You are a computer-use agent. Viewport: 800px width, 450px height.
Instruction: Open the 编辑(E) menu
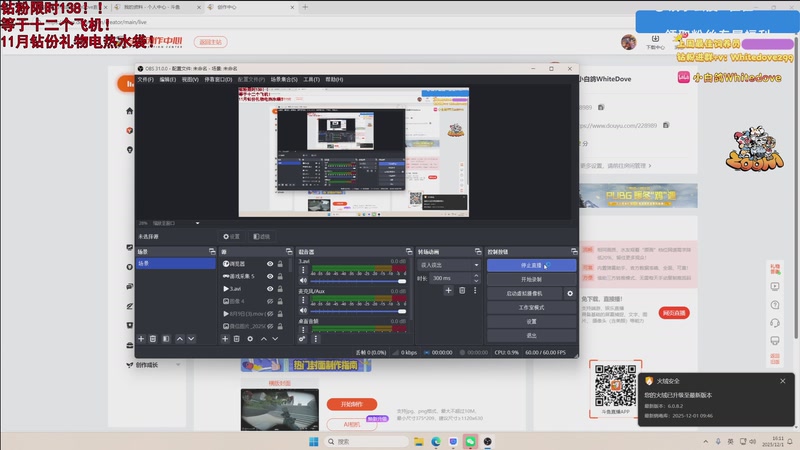coord(167,80)
